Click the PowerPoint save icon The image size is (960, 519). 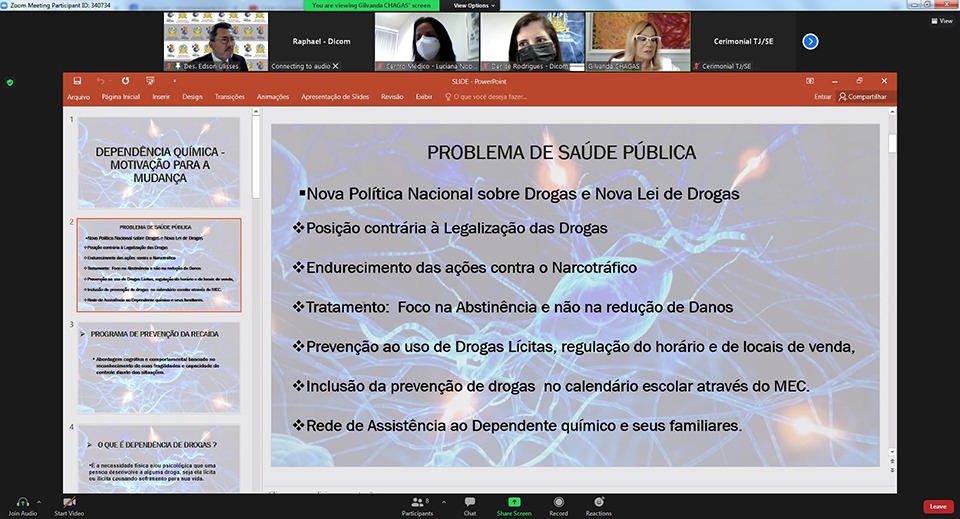pos(77,80)
